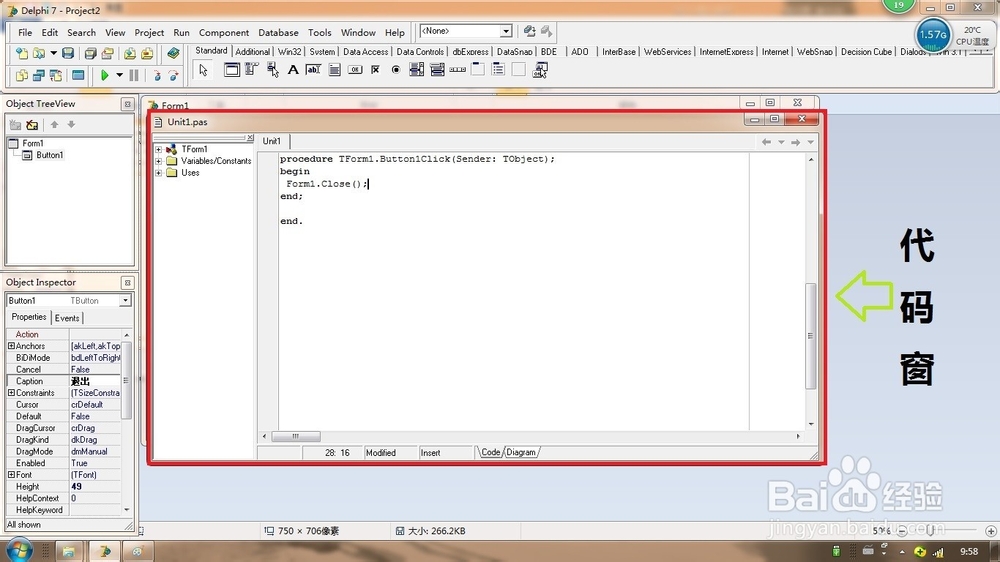
Task: Expand the Font property
Action: 11,475
